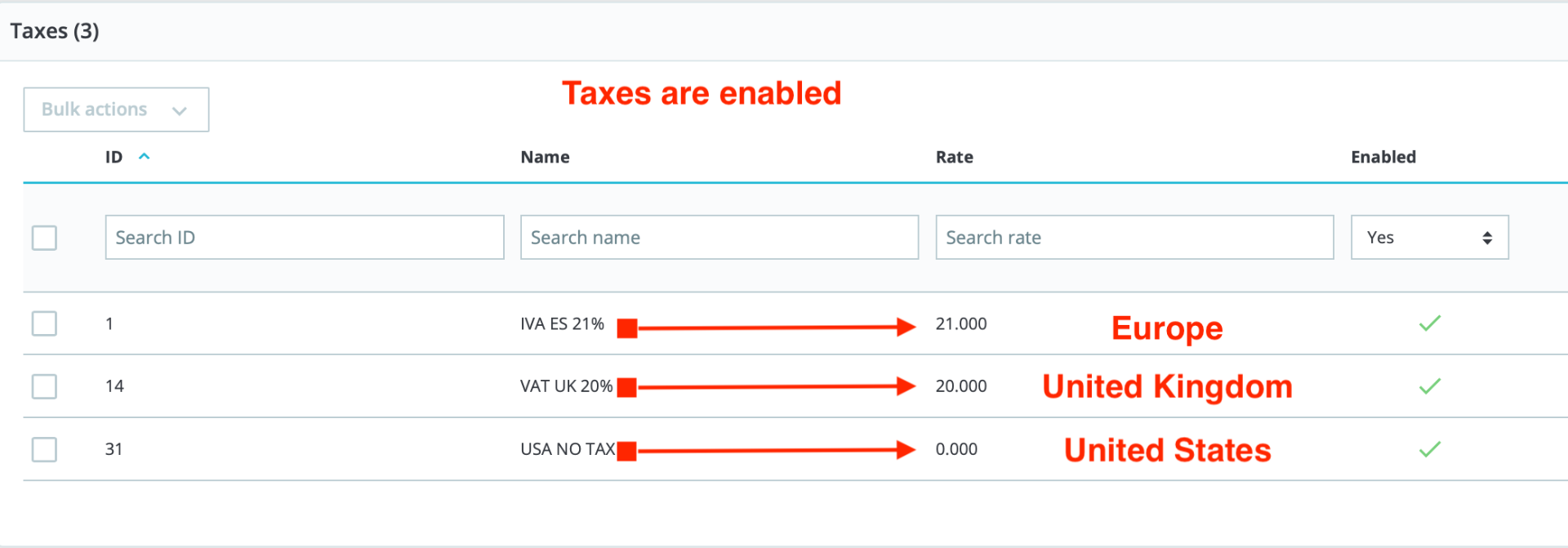Open the Enabled filter dropdown showing Yes

pos(1429,238)
